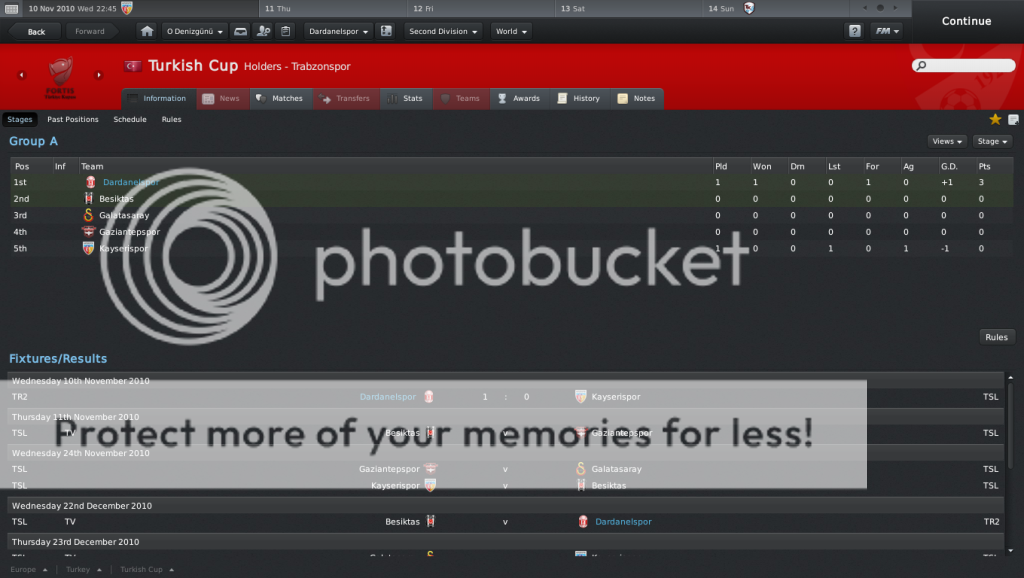Viewport: 1024px width, 578px height.
Task: Shift the calendar strip back with left arrow
Action: [865, 8]
